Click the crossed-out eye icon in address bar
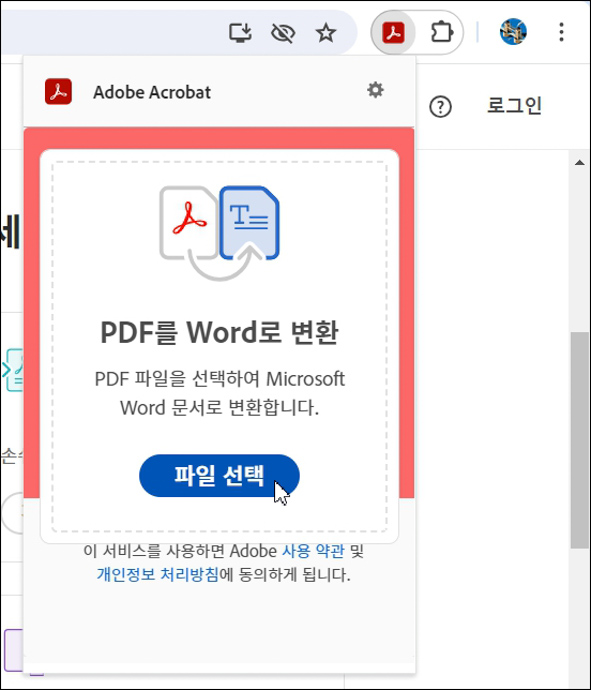Screen dimensions: 591x690 click(283, 33)
